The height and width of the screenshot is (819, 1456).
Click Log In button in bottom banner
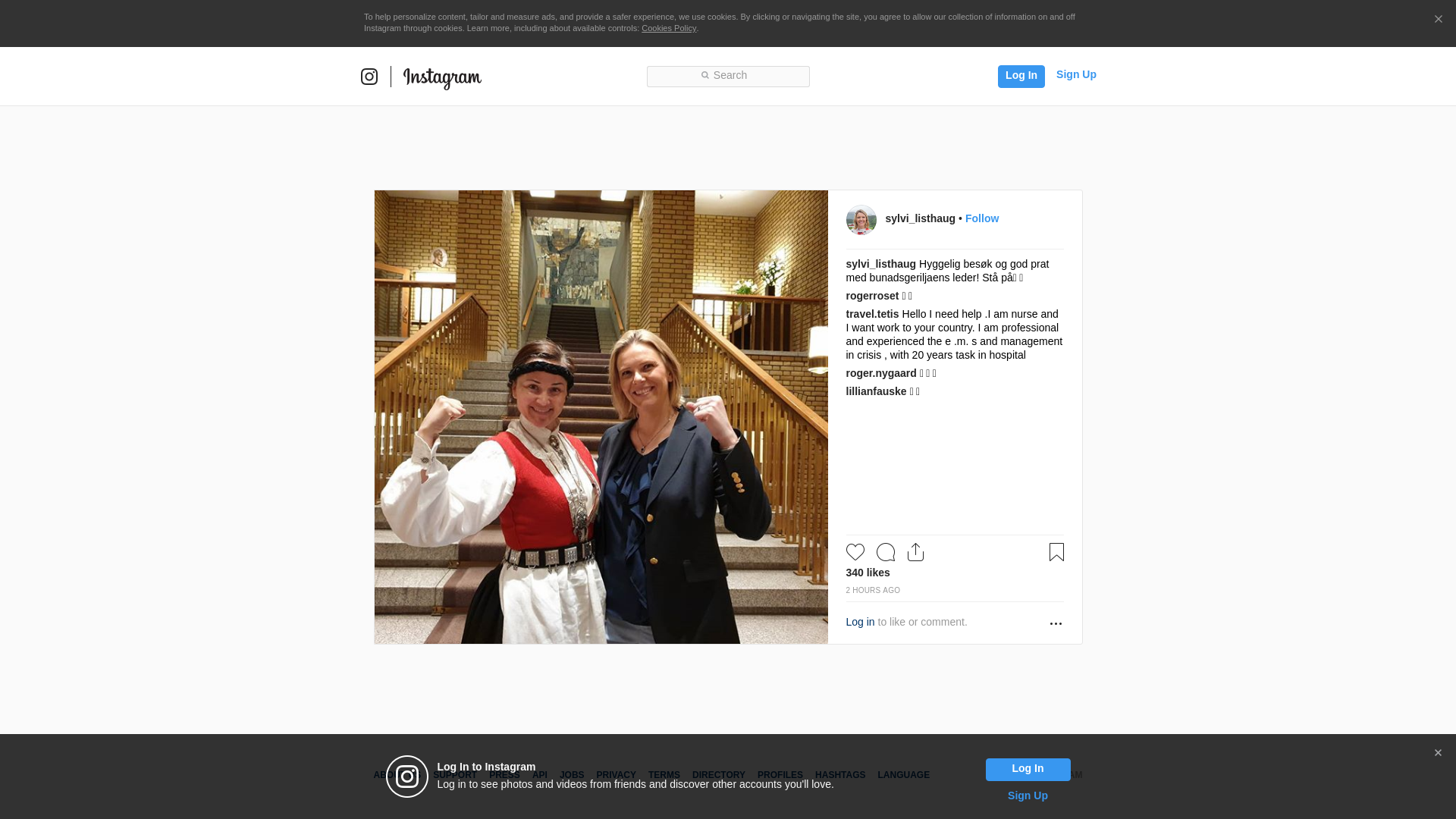(1028, 770)
